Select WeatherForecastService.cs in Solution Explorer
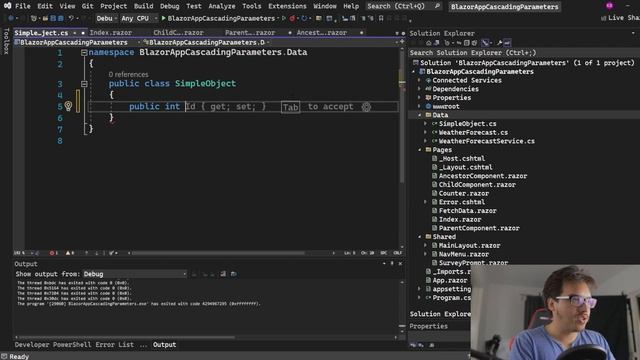Image resolution: width=640 pixels, height=360 pixels. tap(487, 141)
